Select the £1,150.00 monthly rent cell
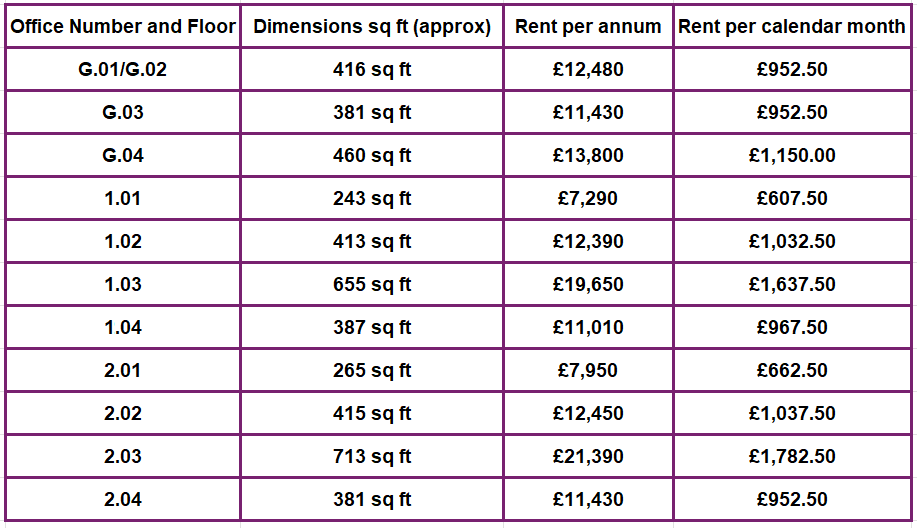 click(x=792, y=156)
